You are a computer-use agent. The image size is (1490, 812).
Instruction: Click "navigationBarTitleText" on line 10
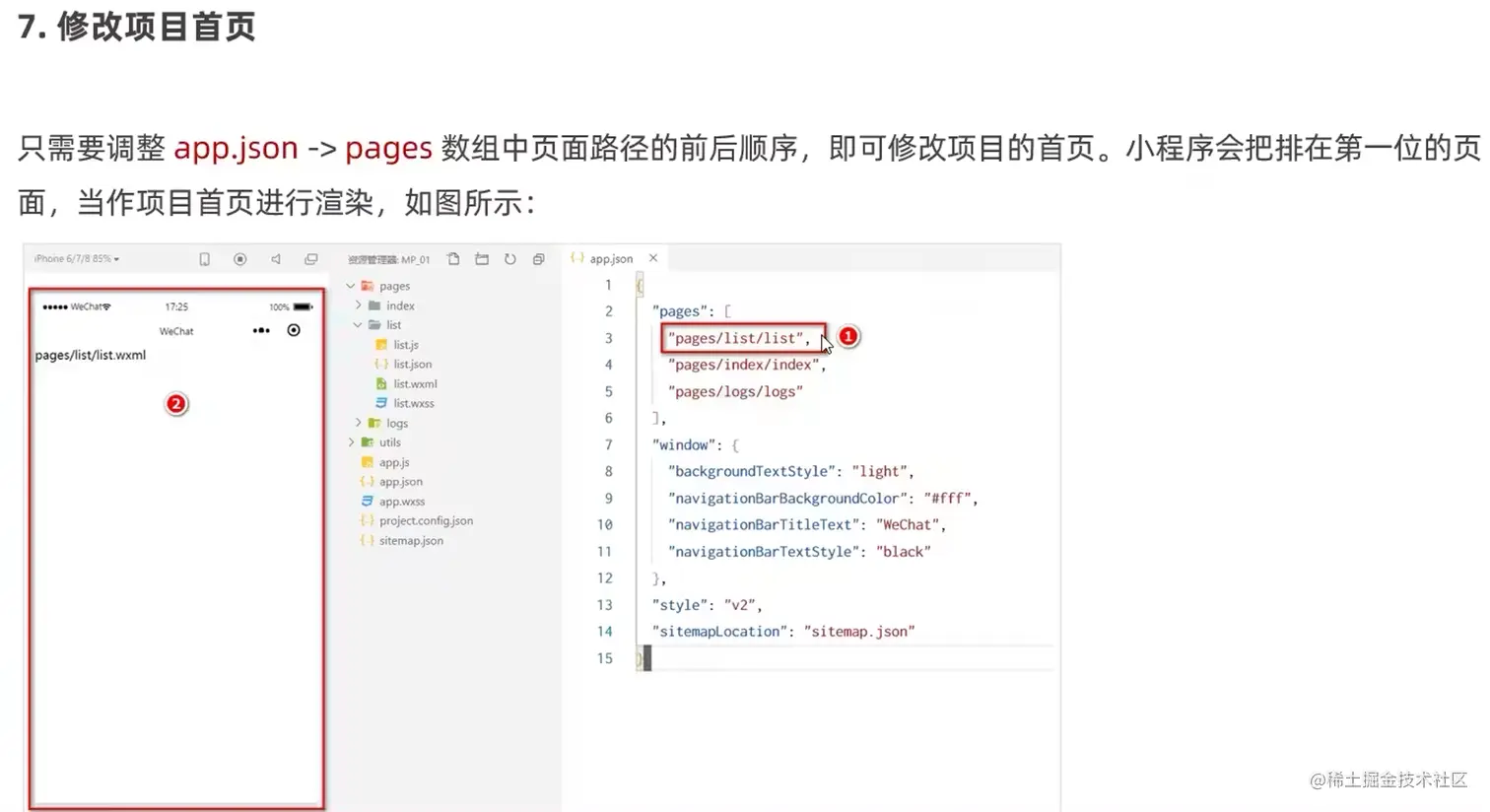764,525
